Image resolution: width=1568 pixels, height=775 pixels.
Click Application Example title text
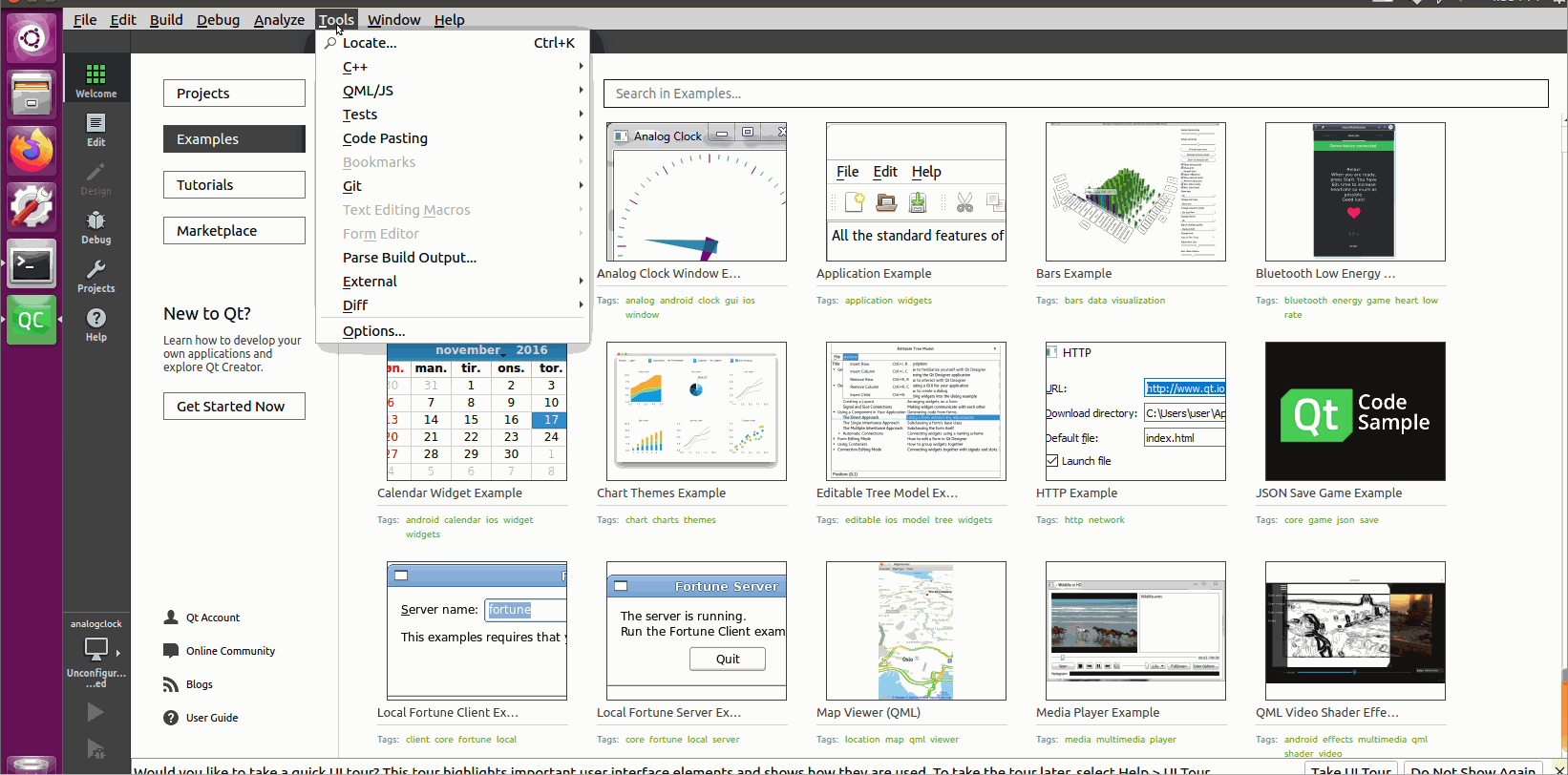coord(874,274)
